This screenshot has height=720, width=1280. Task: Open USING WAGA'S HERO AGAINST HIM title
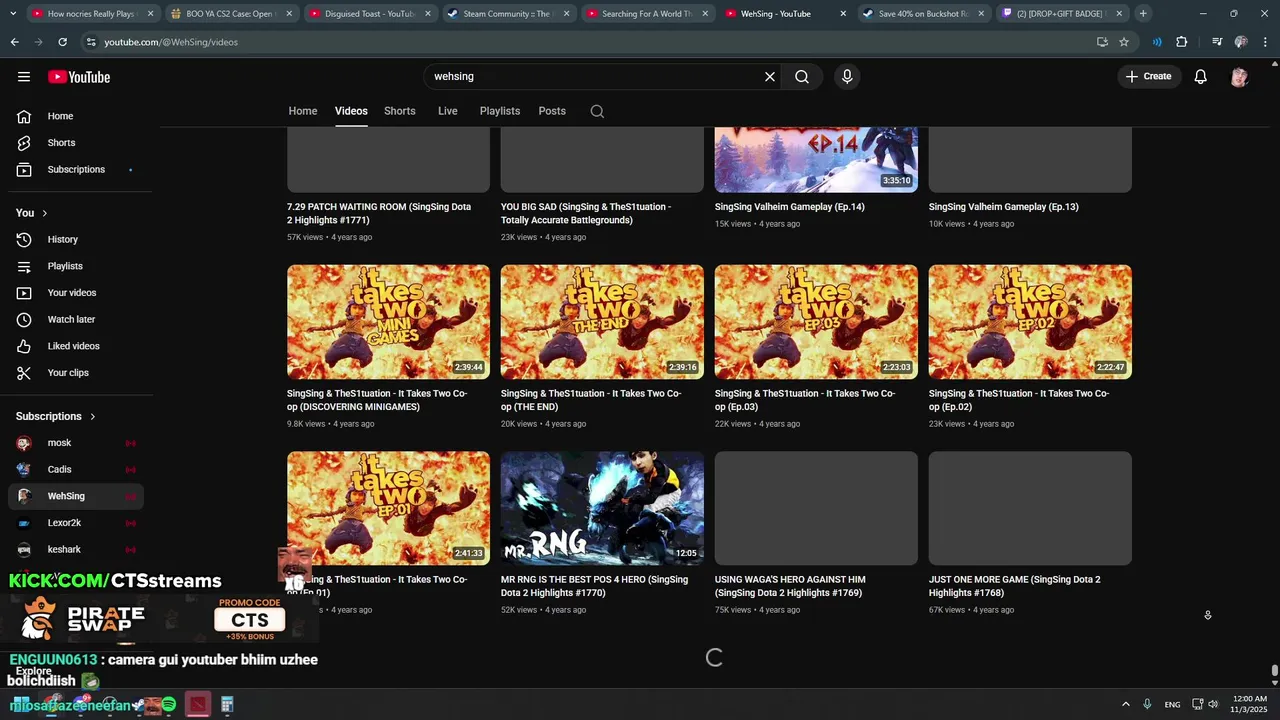pos(790,586)
